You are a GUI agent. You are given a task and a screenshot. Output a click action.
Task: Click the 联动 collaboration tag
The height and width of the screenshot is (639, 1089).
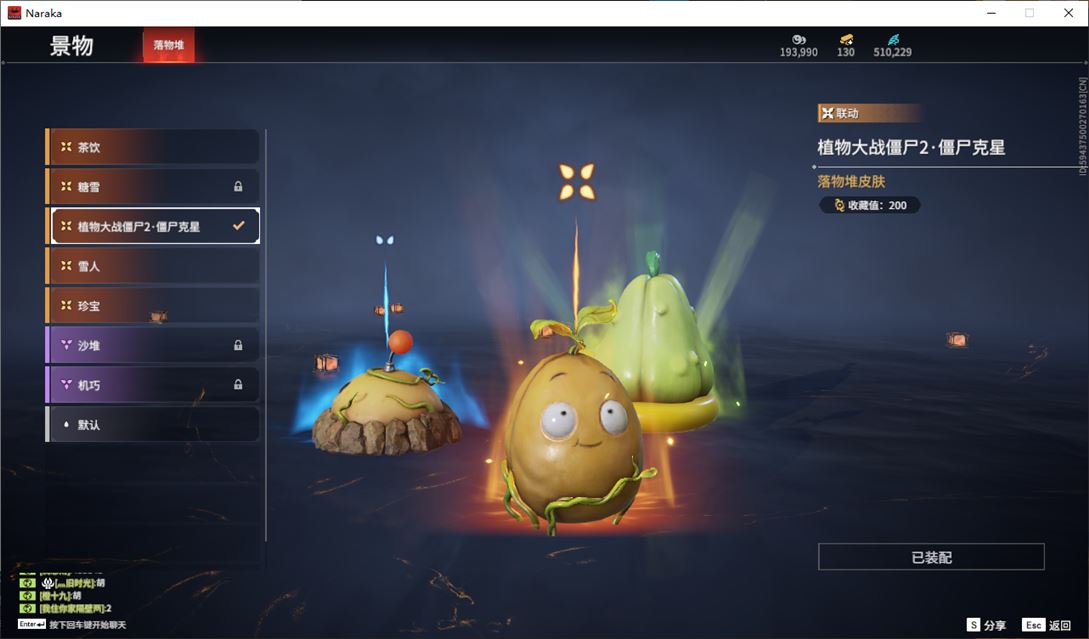pyautogui.click(x=870, y=113)
